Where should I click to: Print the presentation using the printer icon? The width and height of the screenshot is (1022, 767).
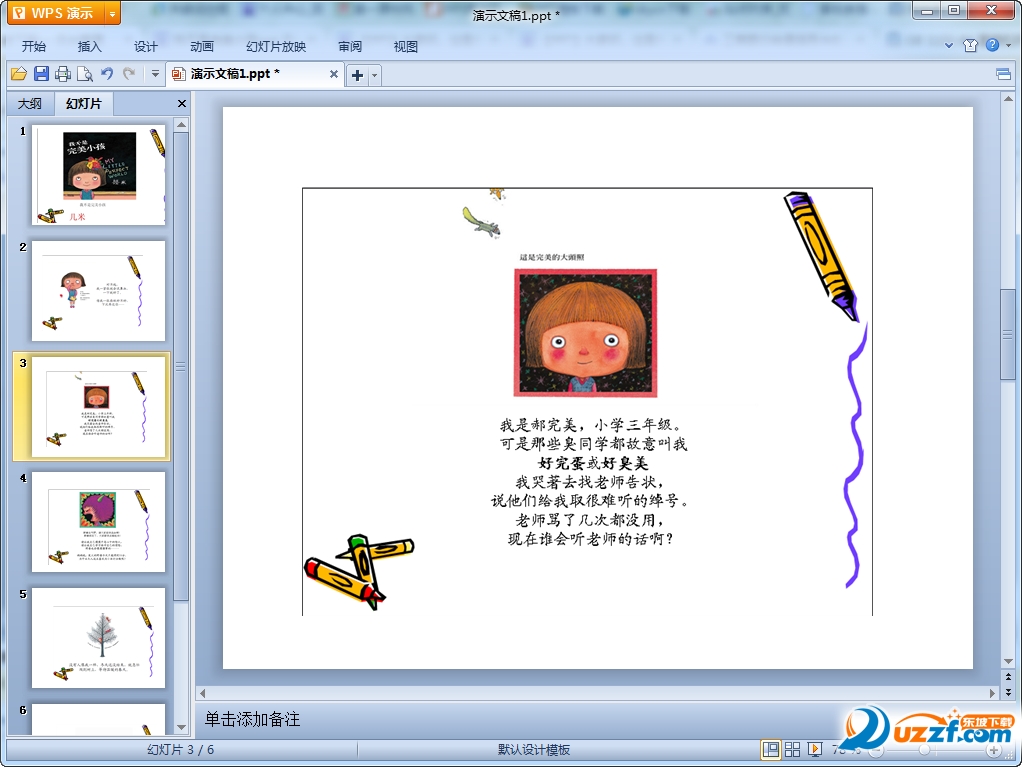(63, 74)
